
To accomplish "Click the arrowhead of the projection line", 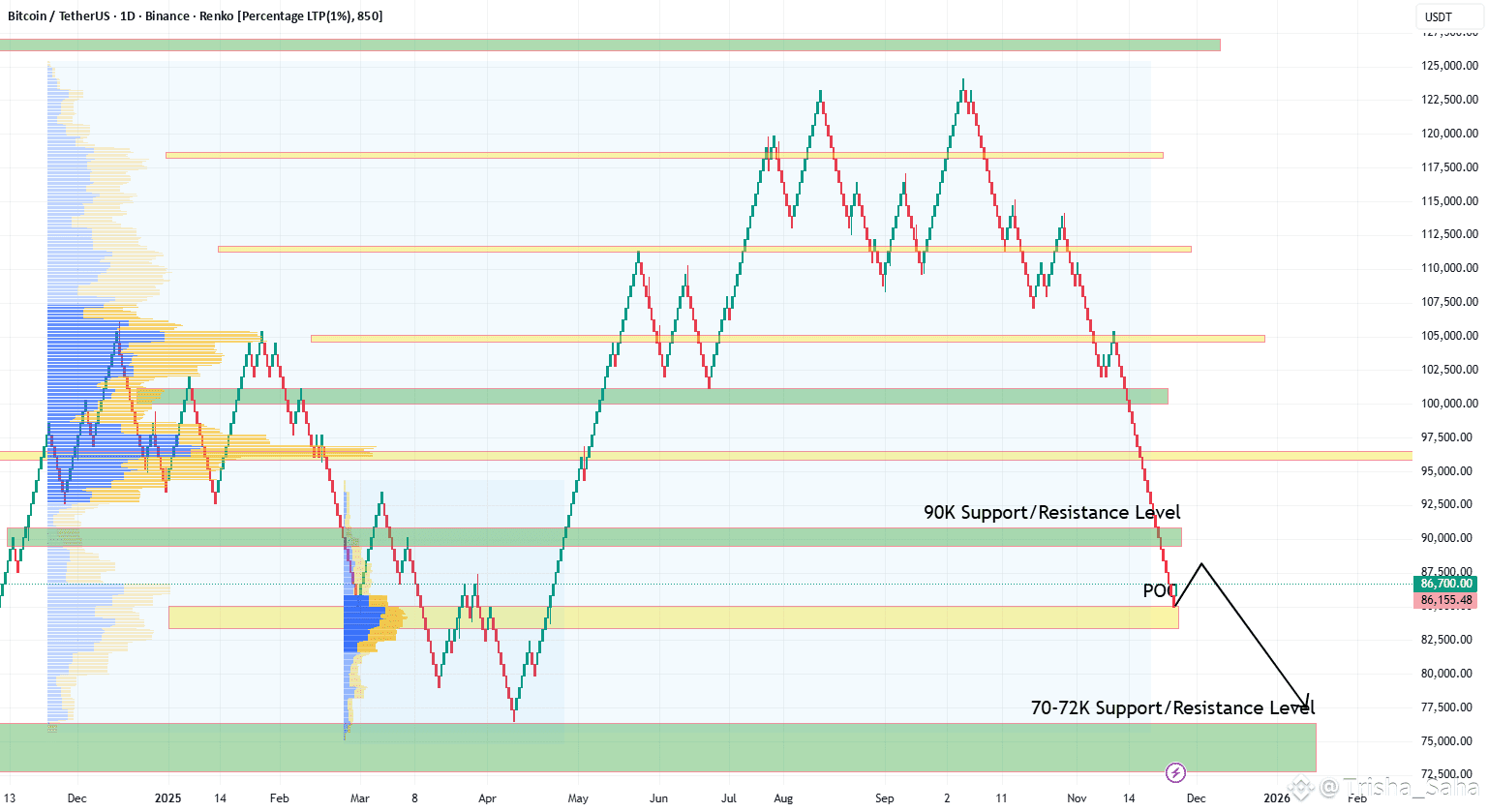I will (x=1308, y=703).
